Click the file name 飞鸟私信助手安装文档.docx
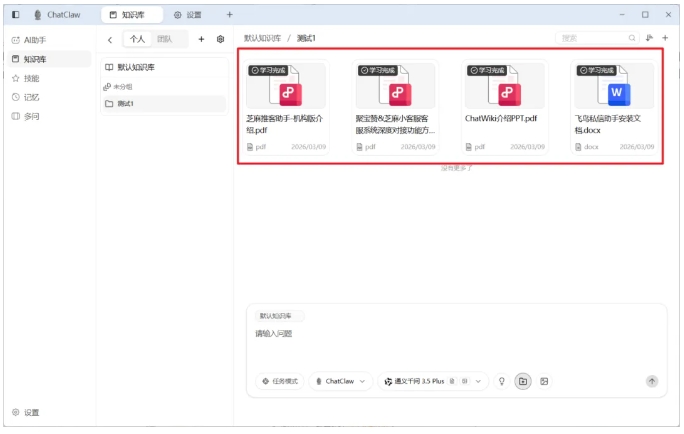Image resolution: width=684 pixels, height=434 pixels. [x=608, y=124]
